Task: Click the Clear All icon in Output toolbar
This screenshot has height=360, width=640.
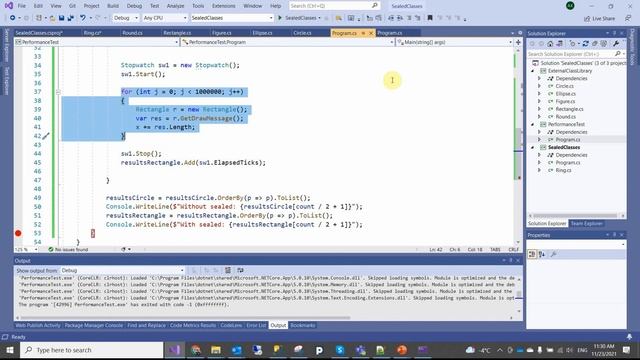Action: (228, 270)
